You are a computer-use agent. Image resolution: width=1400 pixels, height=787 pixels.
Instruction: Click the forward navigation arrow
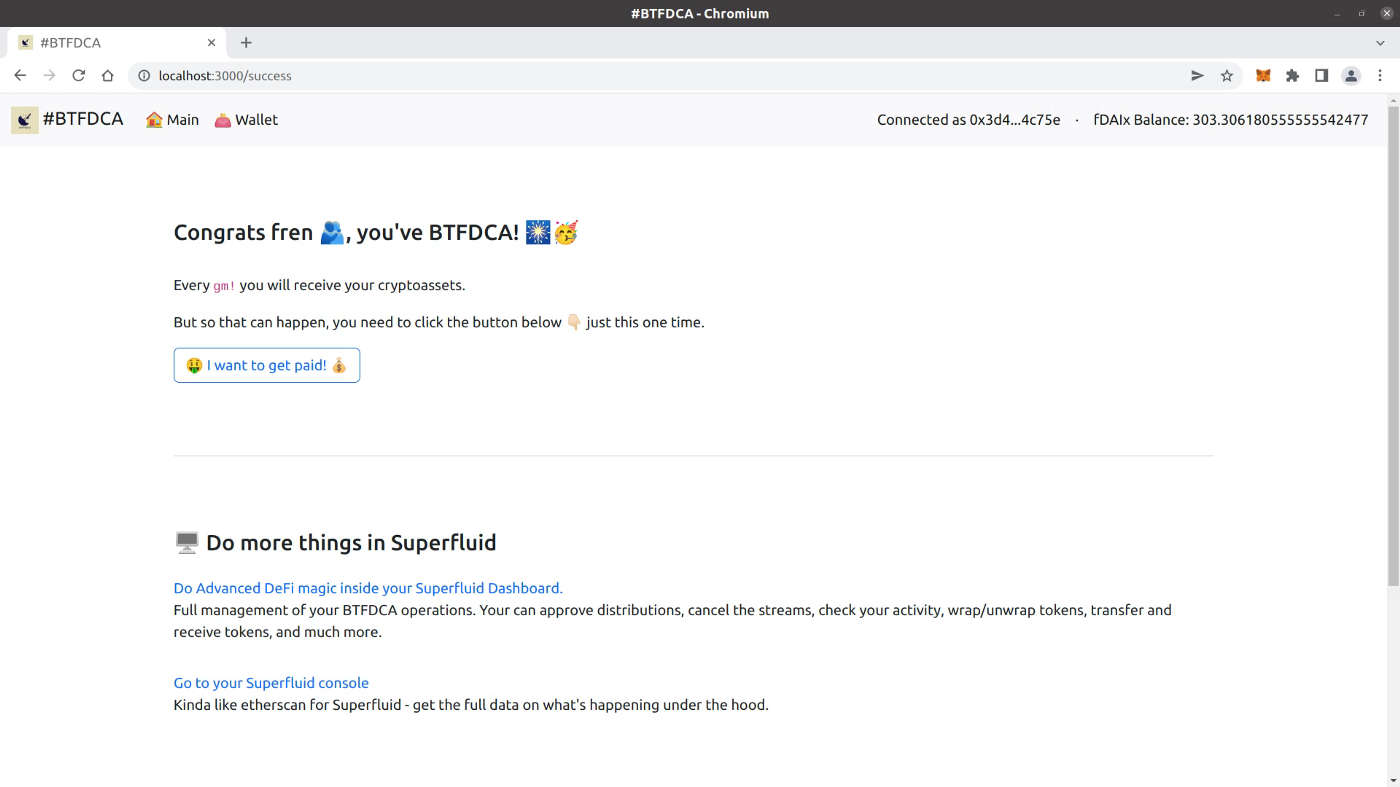[x=49, y=76]
